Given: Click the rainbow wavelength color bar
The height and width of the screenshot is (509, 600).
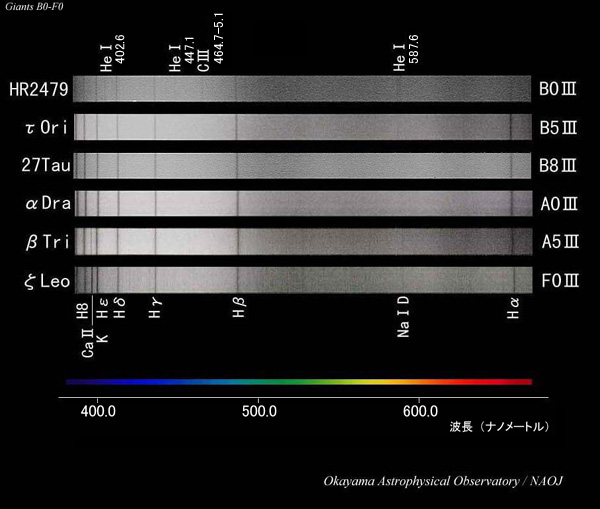Looking at the screenshot, I should [298, 381].
